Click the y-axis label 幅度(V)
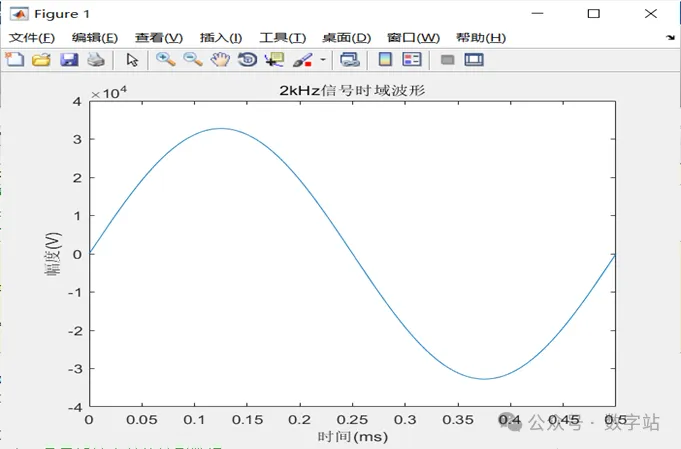Screen dimensions: 681x449 (x=53, y=254)
